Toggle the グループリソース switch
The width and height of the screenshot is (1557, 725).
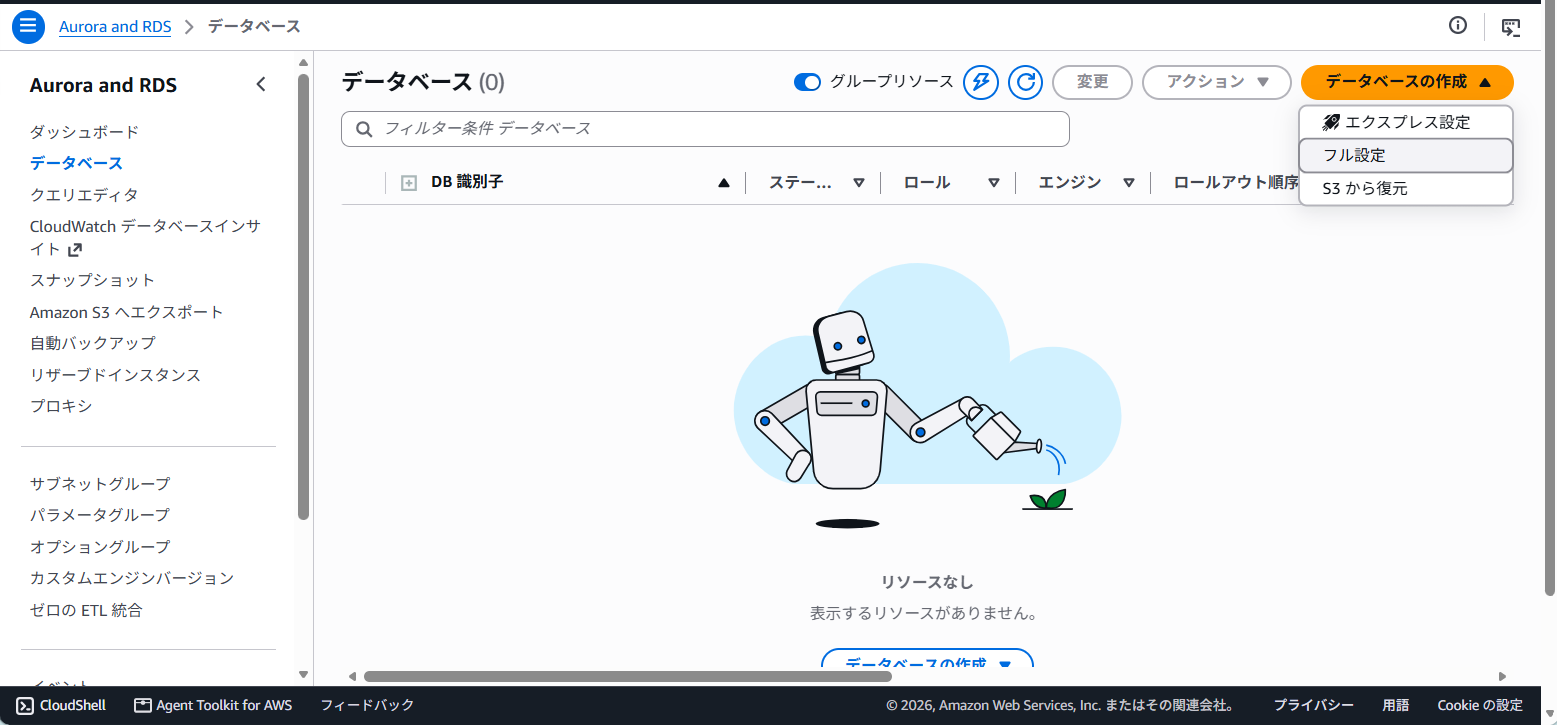pyautogui.click(x=807, y=82)
